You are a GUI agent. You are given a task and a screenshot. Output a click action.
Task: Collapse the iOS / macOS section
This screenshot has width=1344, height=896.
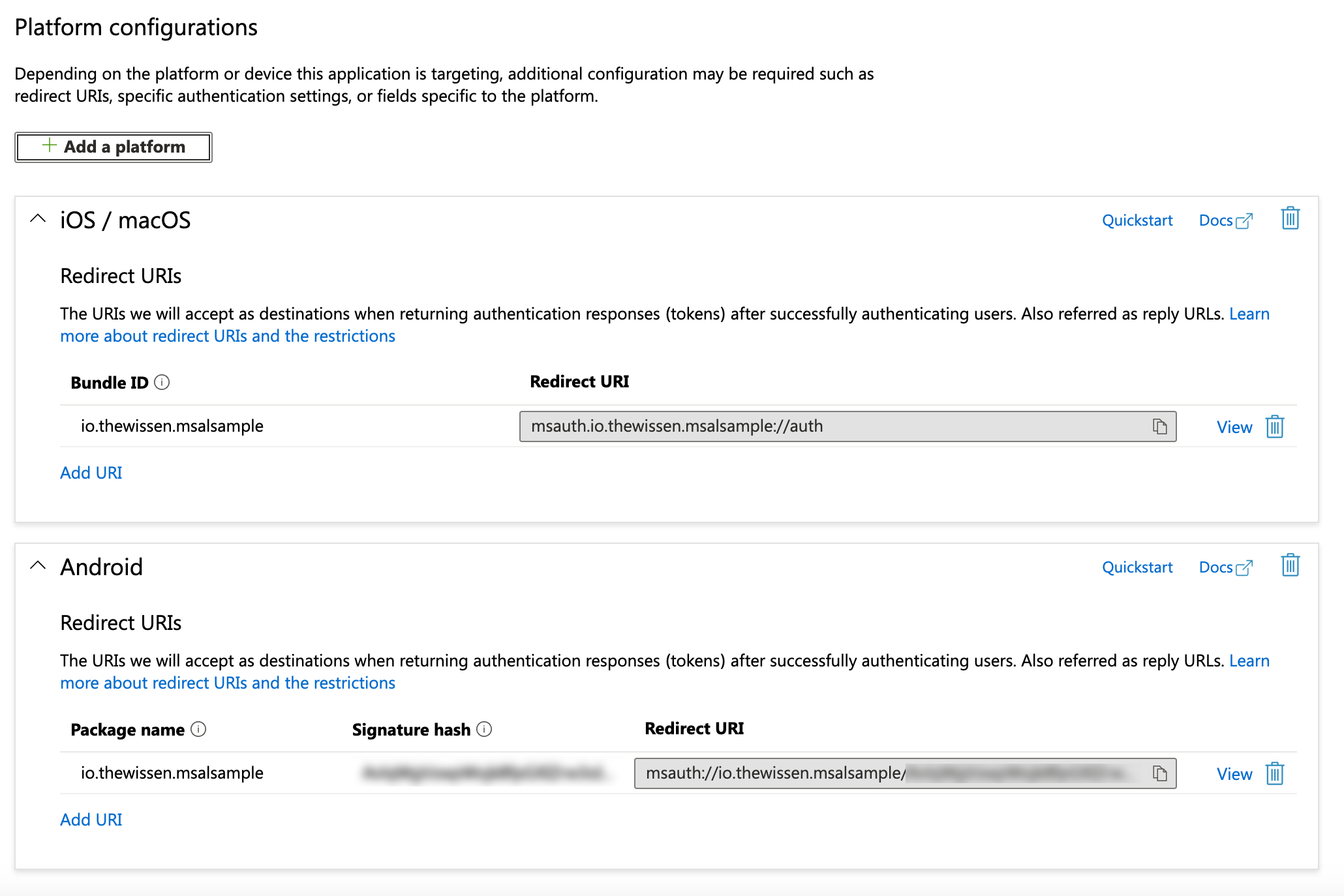pos(38,218)
